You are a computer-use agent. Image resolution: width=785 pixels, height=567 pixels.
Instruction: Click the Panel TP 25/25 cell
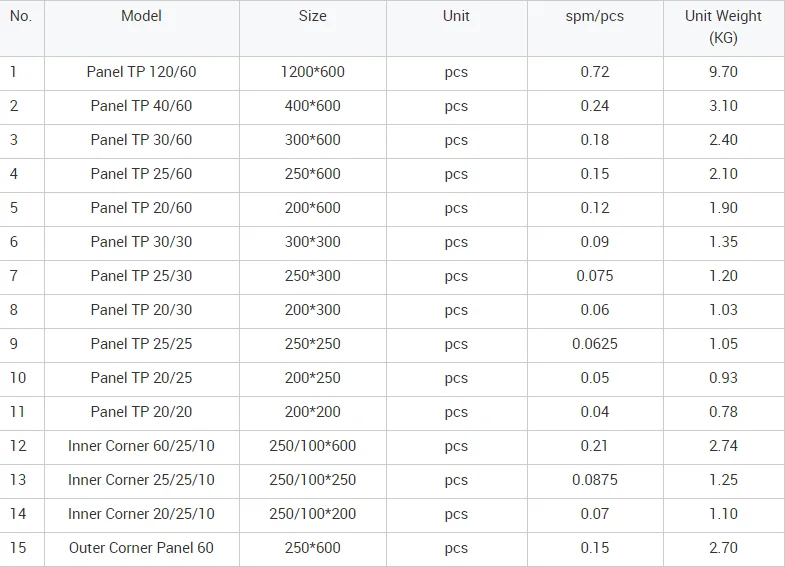tap(141, 344)
